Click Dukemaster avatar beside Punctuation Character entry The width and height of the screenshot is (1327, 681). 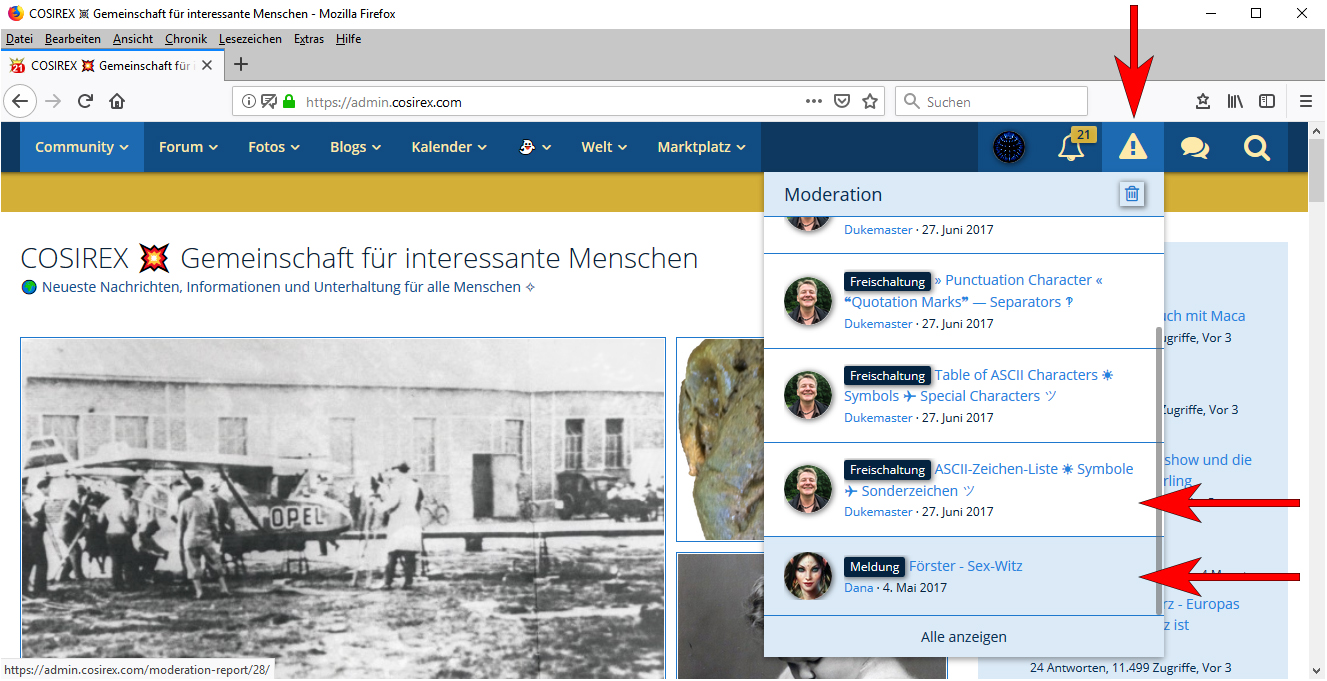click(808, 301)
